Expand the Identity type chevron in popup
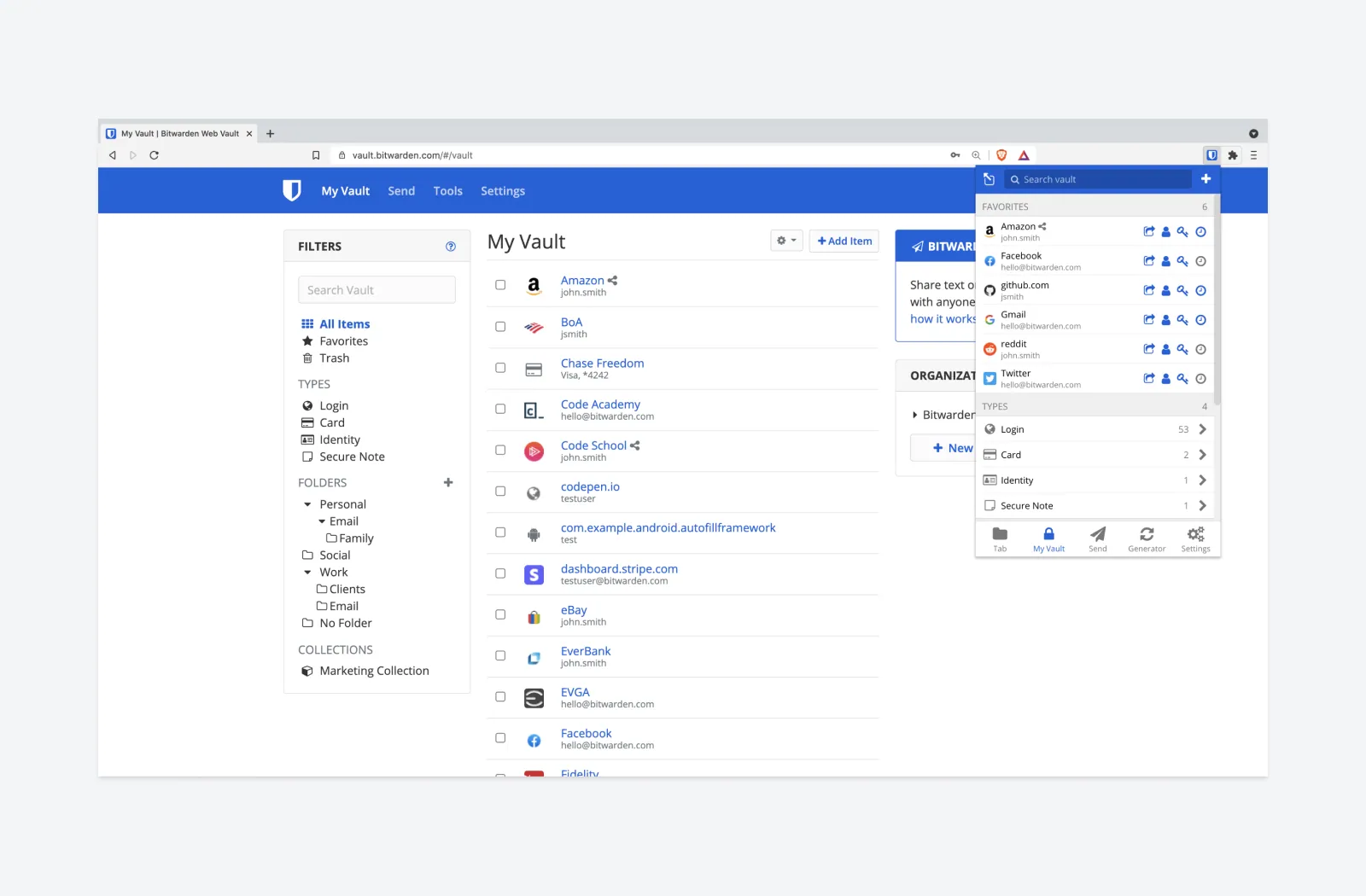Viewport: 1366px width, 896px height. click(1202, 480)
